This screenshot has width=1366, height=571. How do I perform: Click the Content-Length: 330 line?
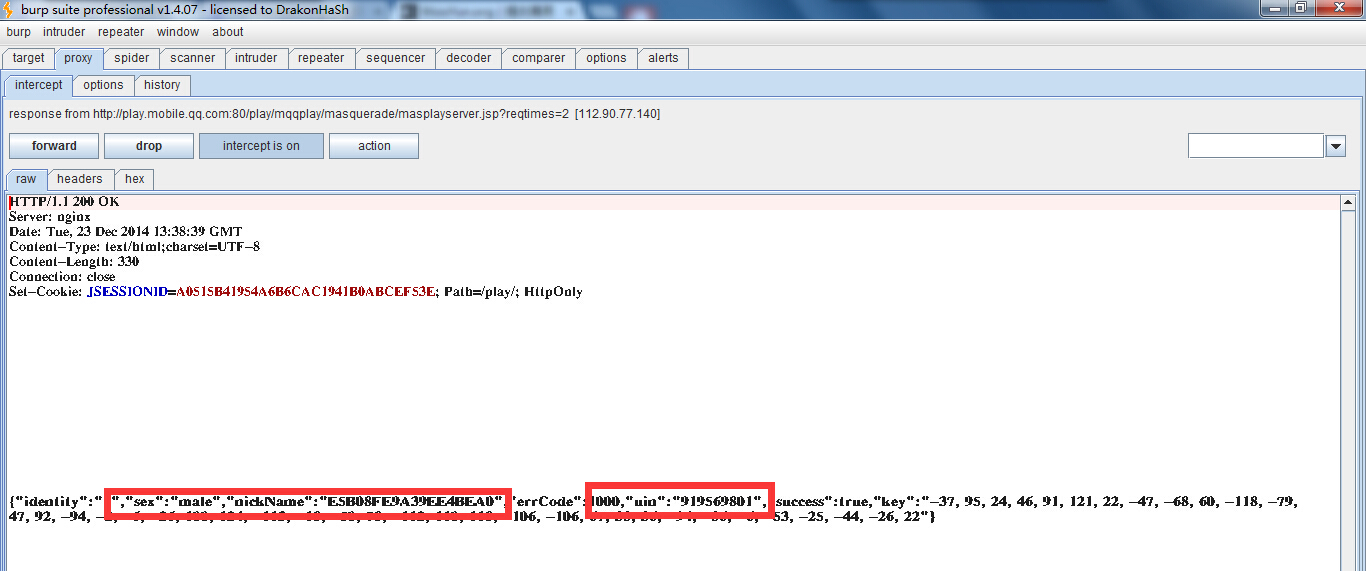coord(74,262)
